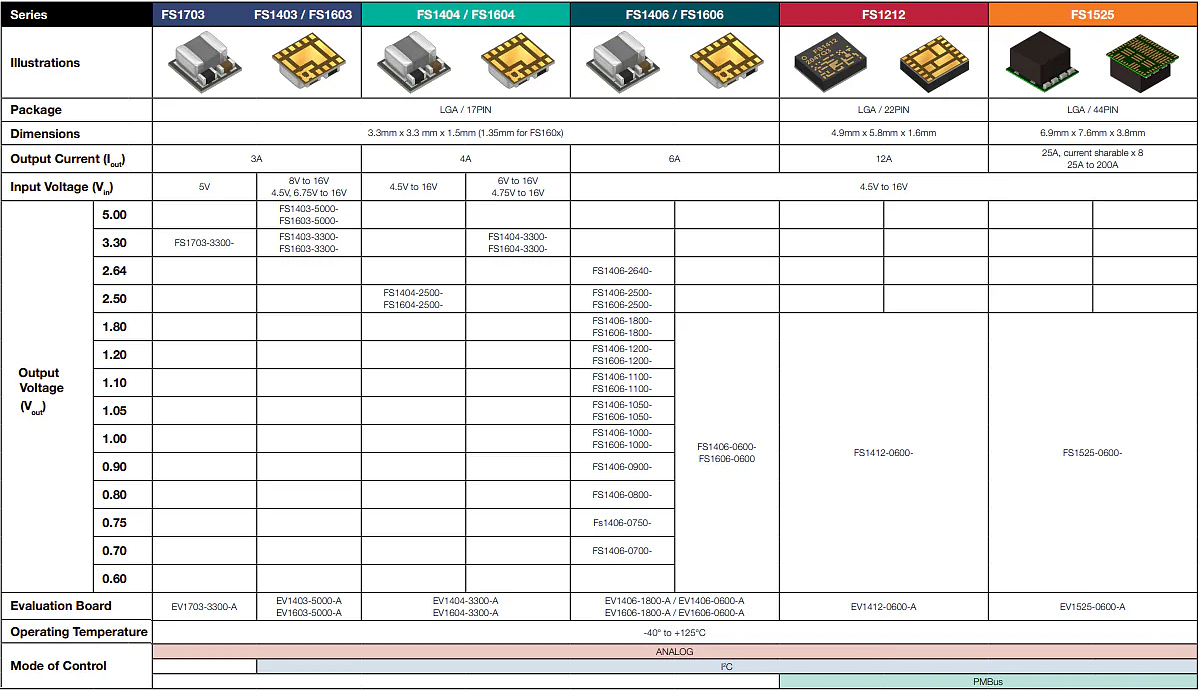Click the gold FS1212 package illustration
This screenshot has height=691, width=1200.
[x=932, y=60]
